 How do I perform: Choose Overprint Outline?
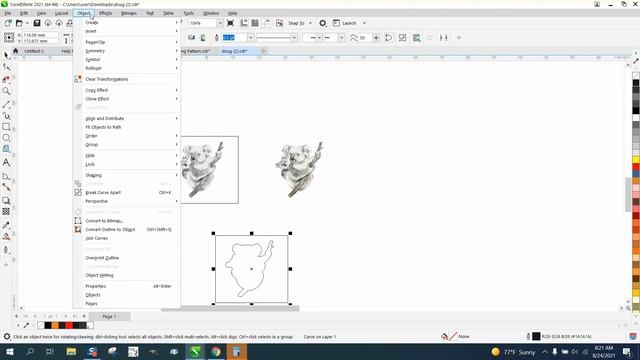(x=127, y=258)
